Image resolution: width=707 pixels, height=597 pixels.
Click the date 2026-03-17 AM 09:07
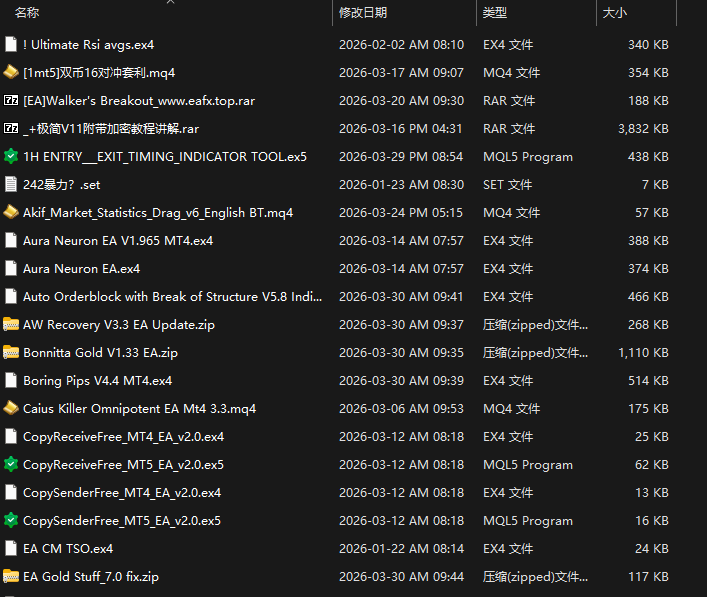(x=401, y=73)
